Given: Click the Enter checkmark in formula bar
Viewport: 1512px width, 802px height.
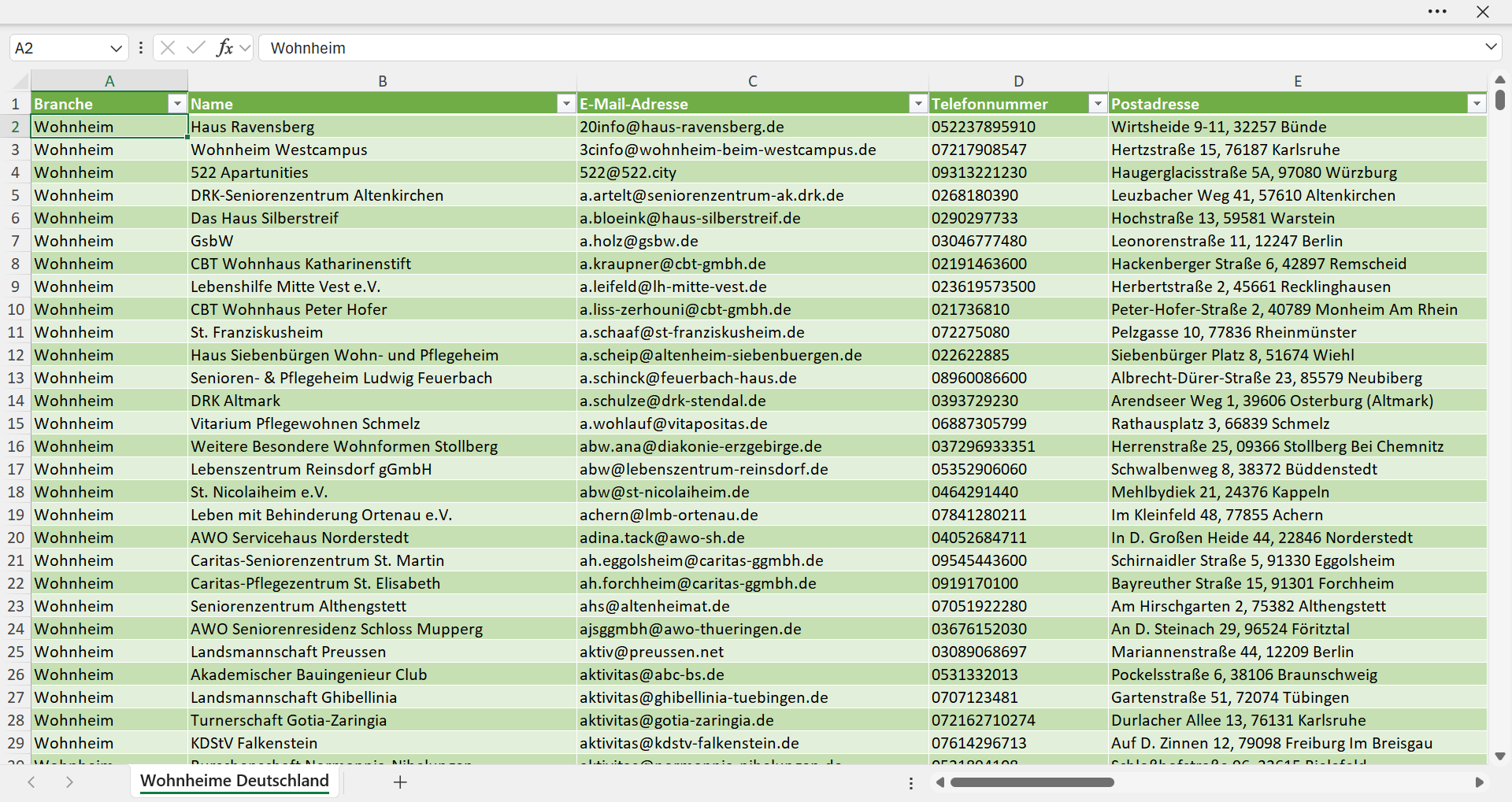Looking at the screenshot, I should click(x=196, y=48).
